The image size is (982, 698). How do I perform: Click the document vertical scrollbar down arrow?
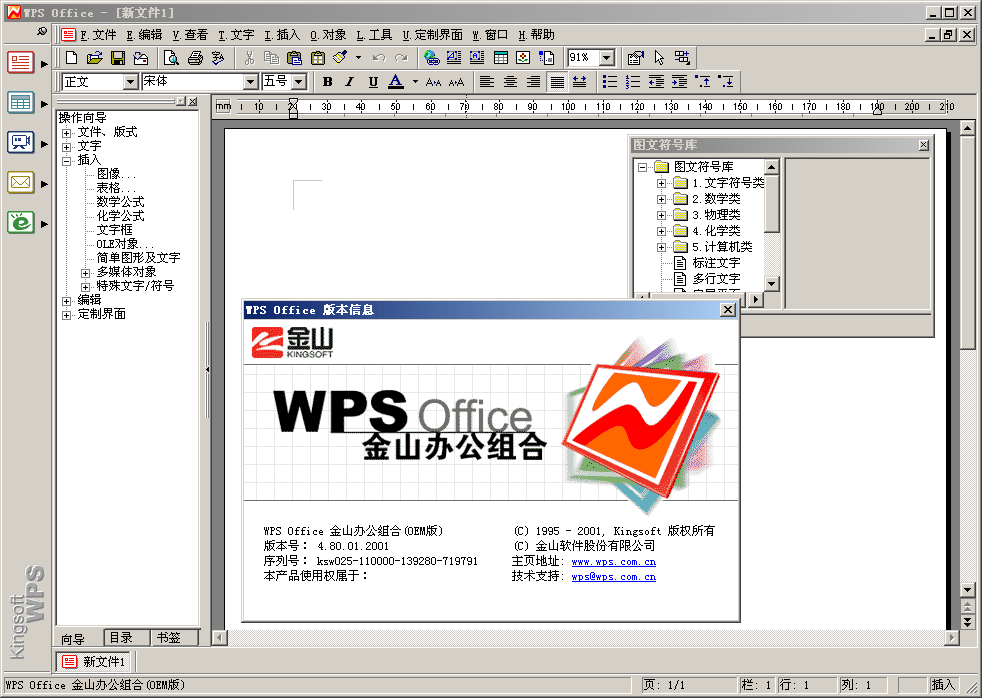pos(968,590)
